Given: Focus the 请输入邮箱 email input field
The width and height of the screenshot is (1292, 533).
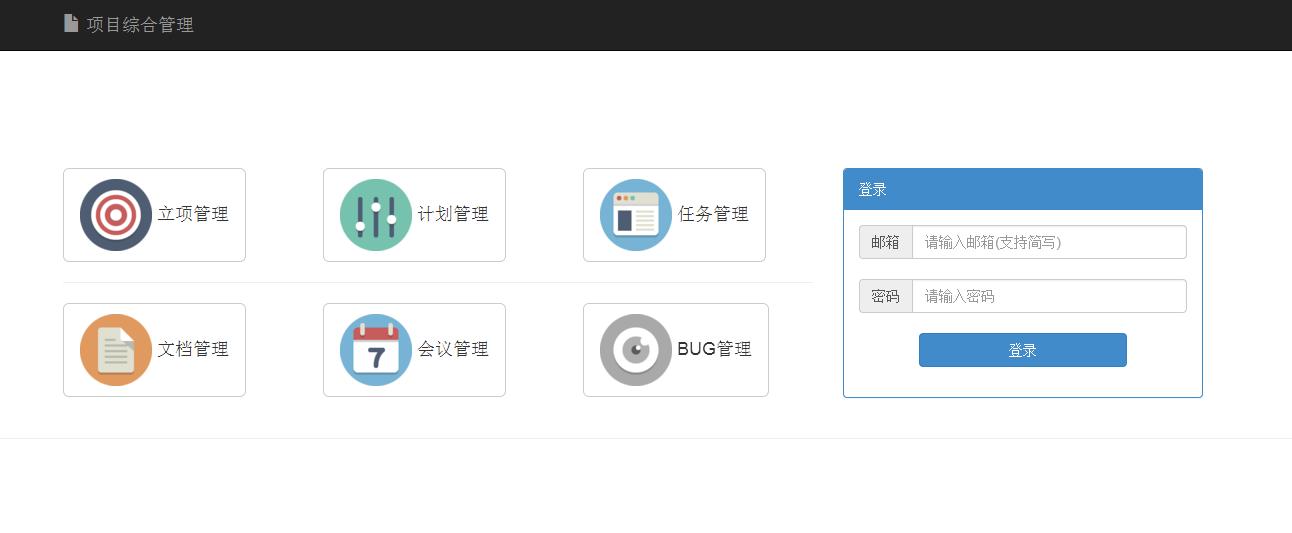Looking at the screenshot, I should (x=1049, y=242).
